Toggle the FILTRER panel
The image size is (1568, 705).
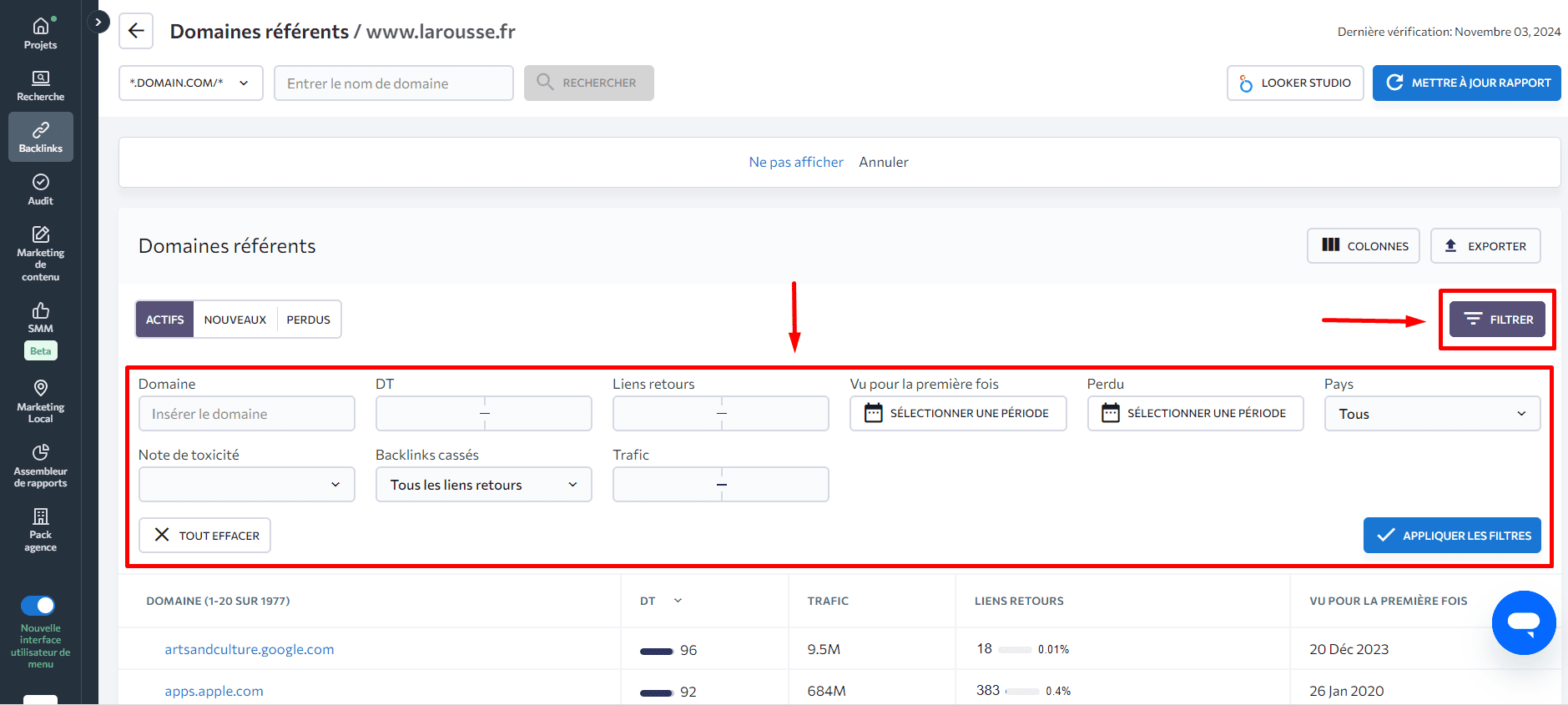coord(1497,320)
